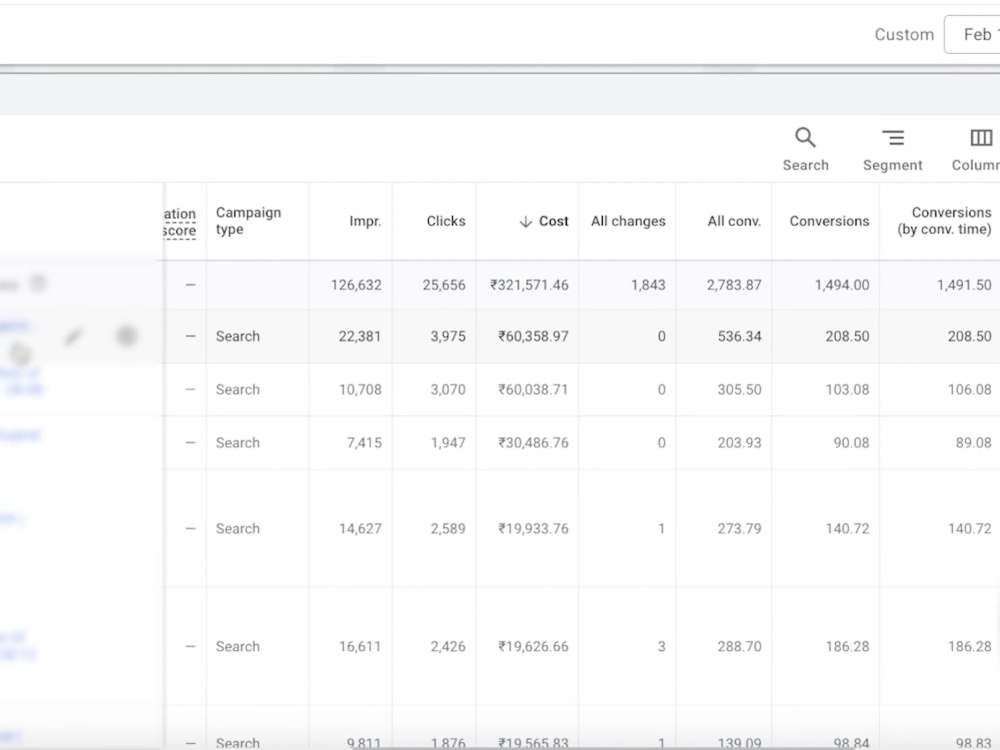Select cost cell ₹19,626.66
This screenshot has height=750, width=1000.
(533, 647)
